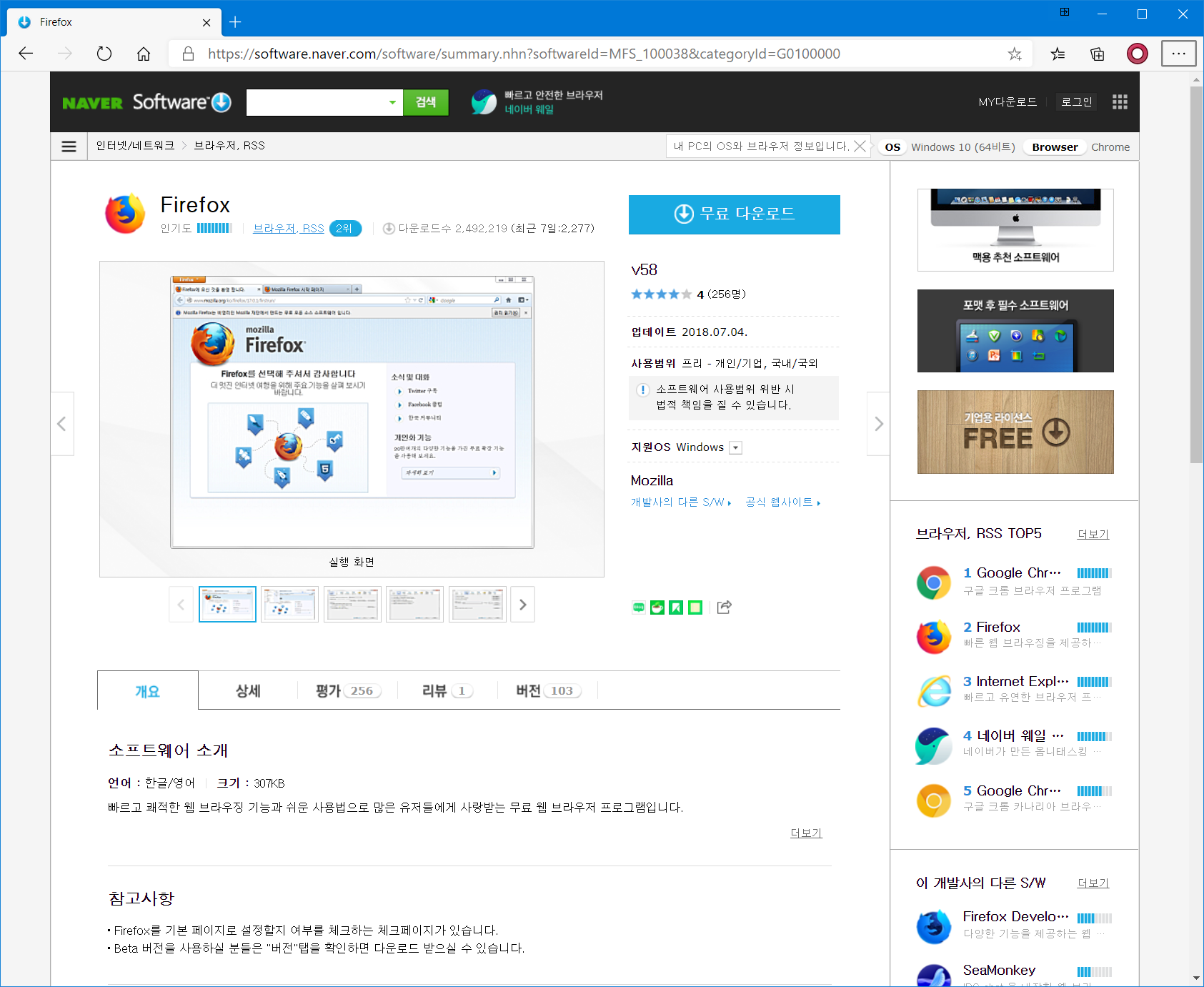Add this page to favorites with the star icon
The image size is (1204, 987).
(1015, 54)
